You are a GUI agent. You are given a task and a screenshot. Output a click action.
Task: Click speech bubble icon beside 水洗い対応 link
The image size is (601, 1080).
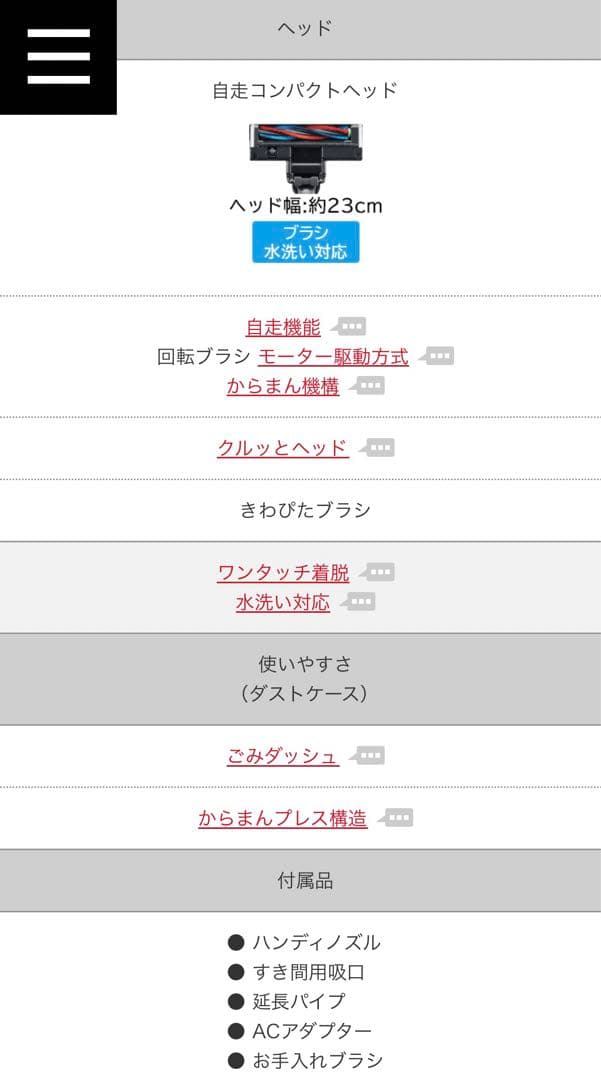pos(359,602)
